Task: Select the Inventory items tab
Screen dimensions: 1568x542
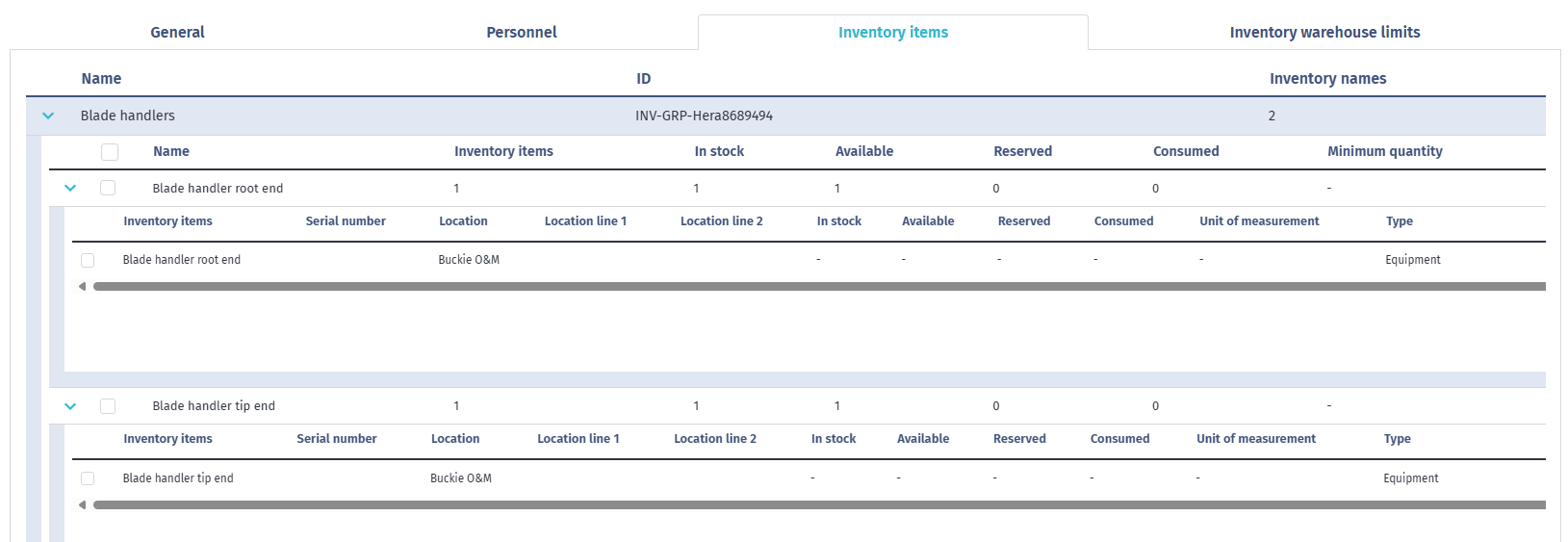Action: click(892, 32)
